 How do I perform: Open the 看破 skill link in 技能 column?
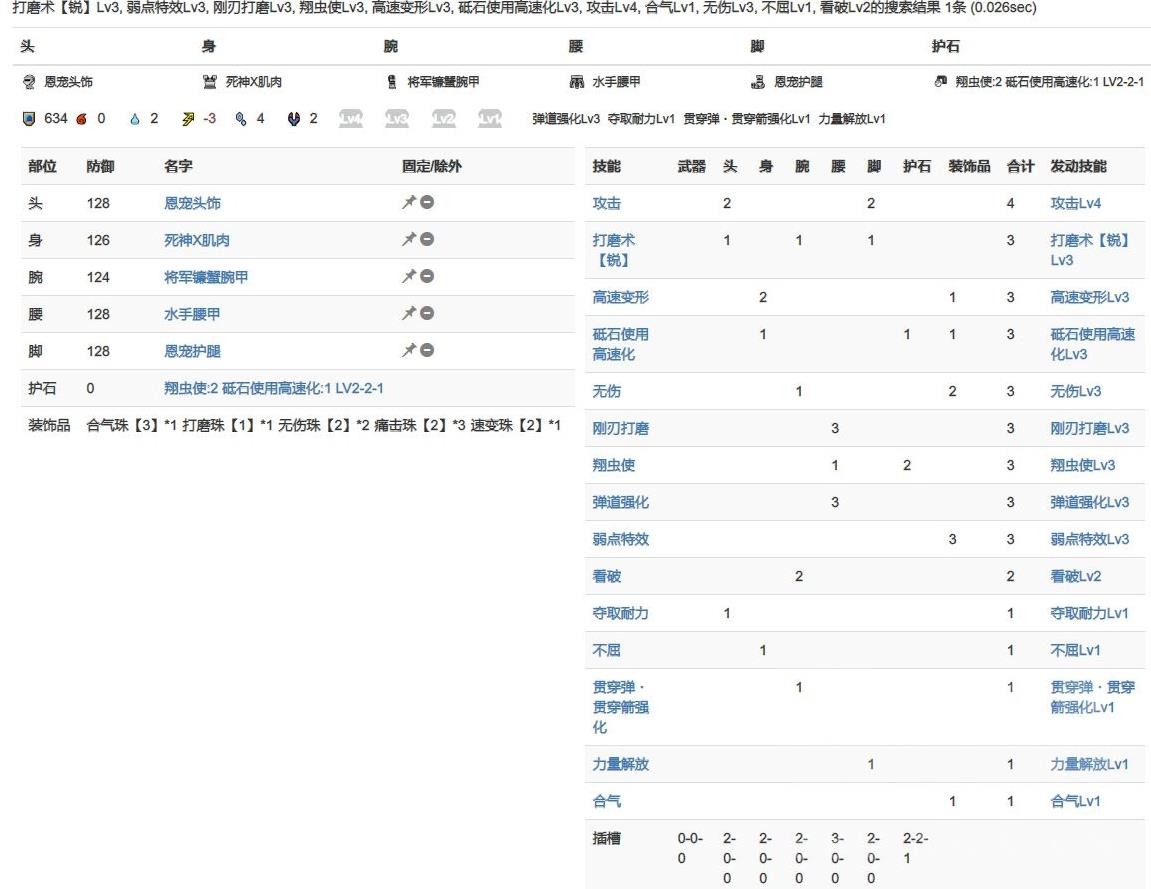point(606,576)
